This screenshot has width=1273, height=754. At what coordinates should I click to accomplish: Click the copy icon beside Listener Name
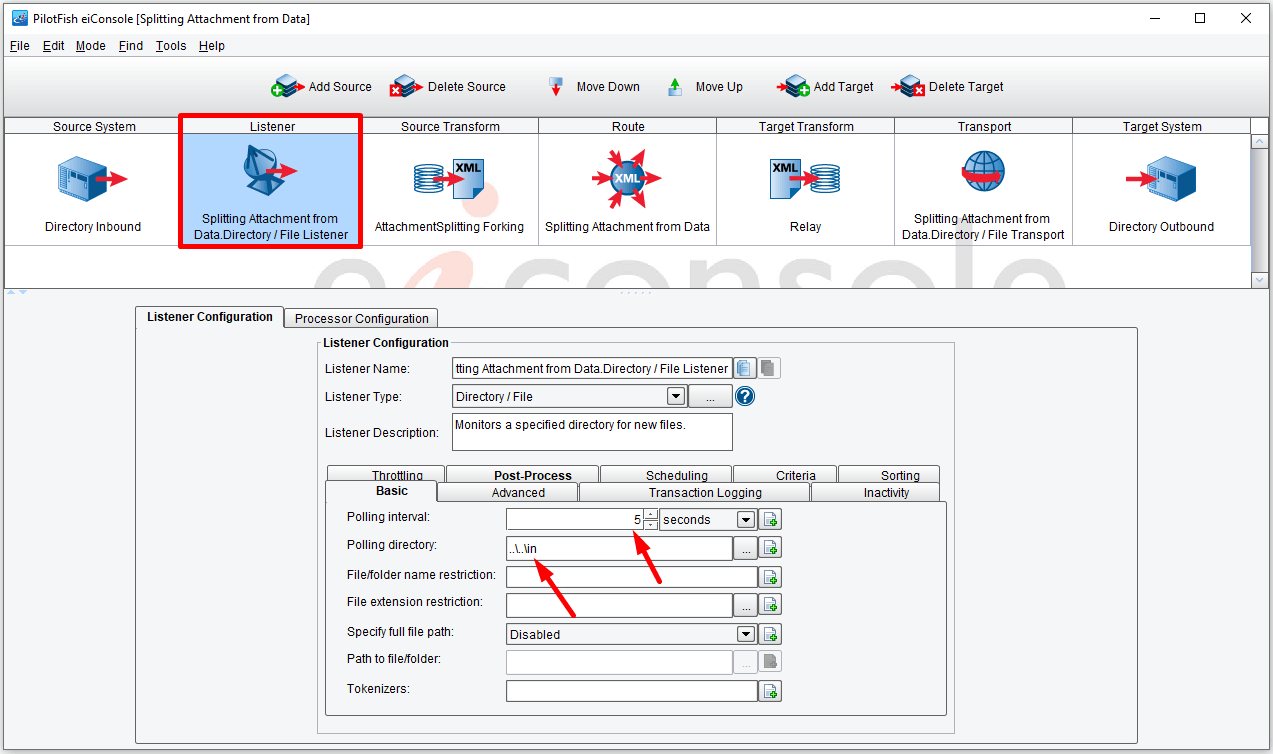tap(745, 368)
